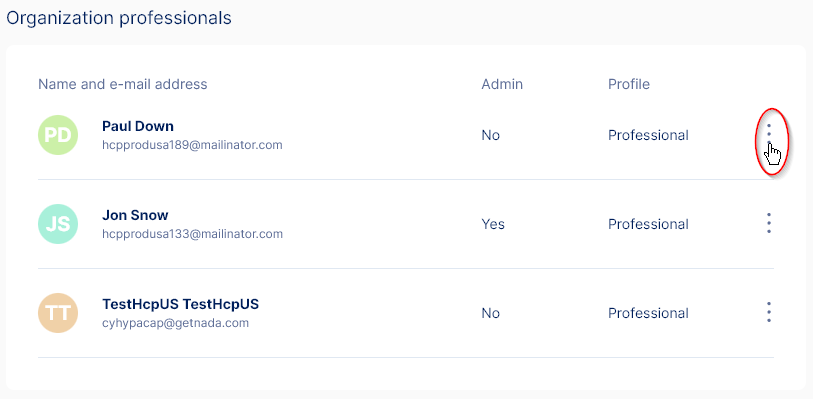Click the hcpprodusa189@mailinator.com email address
The width and height of the screenshot is (813, 399).
[x=192, y=145]
